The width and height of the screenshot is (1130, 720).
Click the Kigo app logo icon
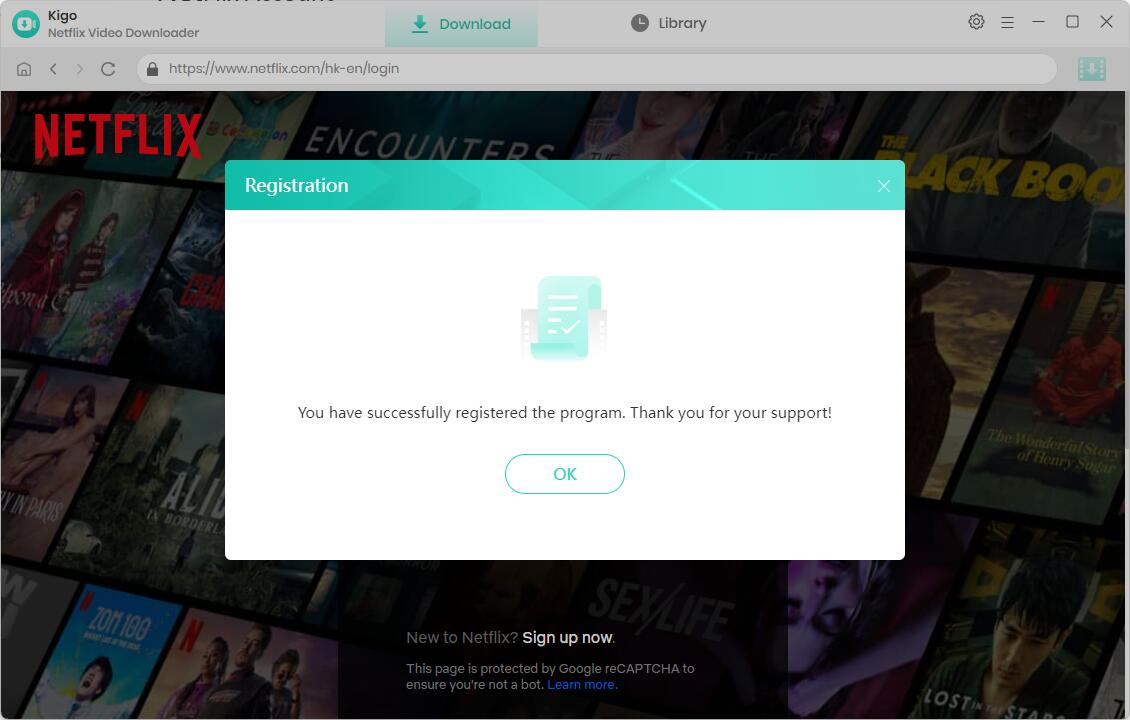coord(26,24)
